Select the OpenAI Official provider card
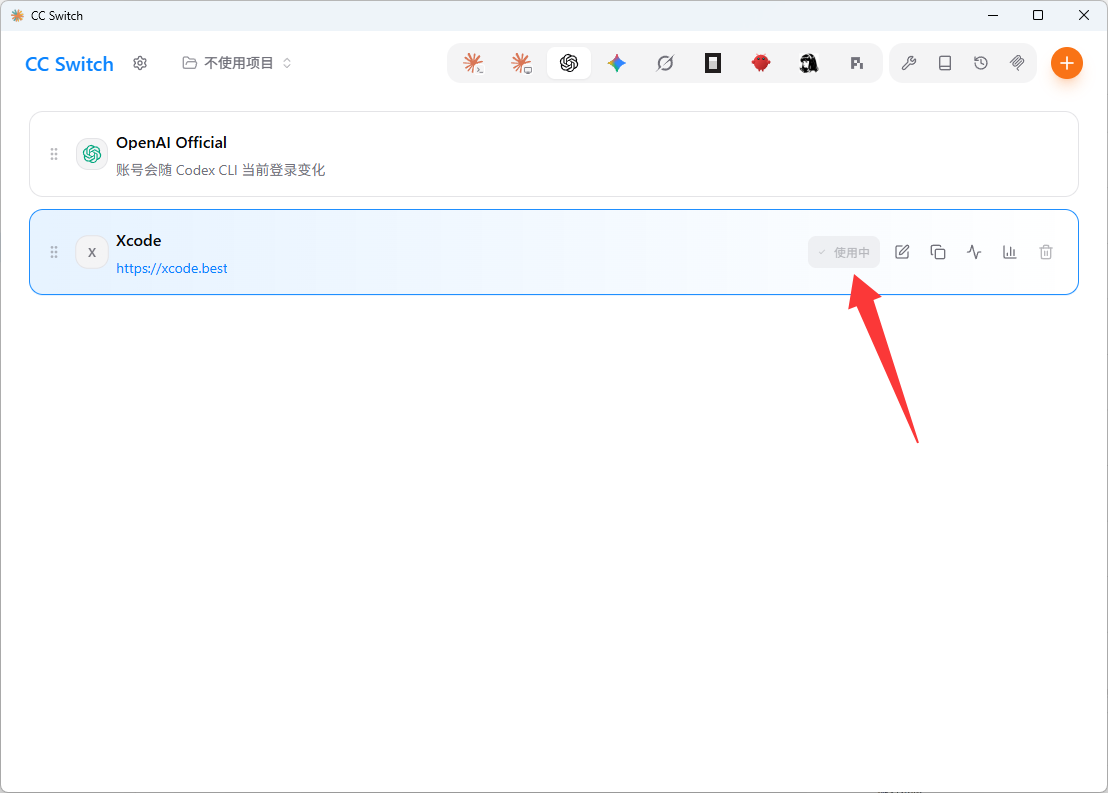Viewport: 1108px width, 793px height. (554, 154)
